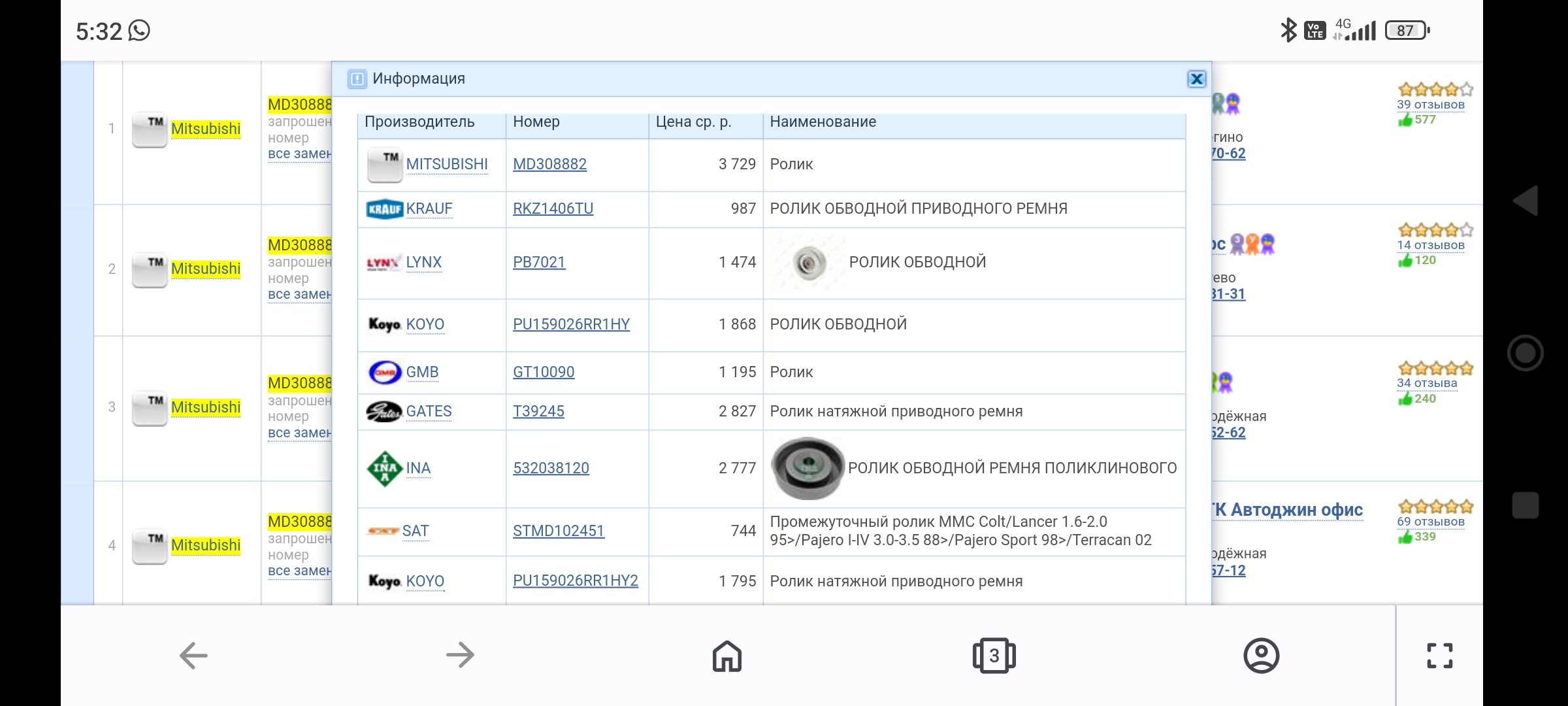Click the KRAUF brand logo

[384, 209]
